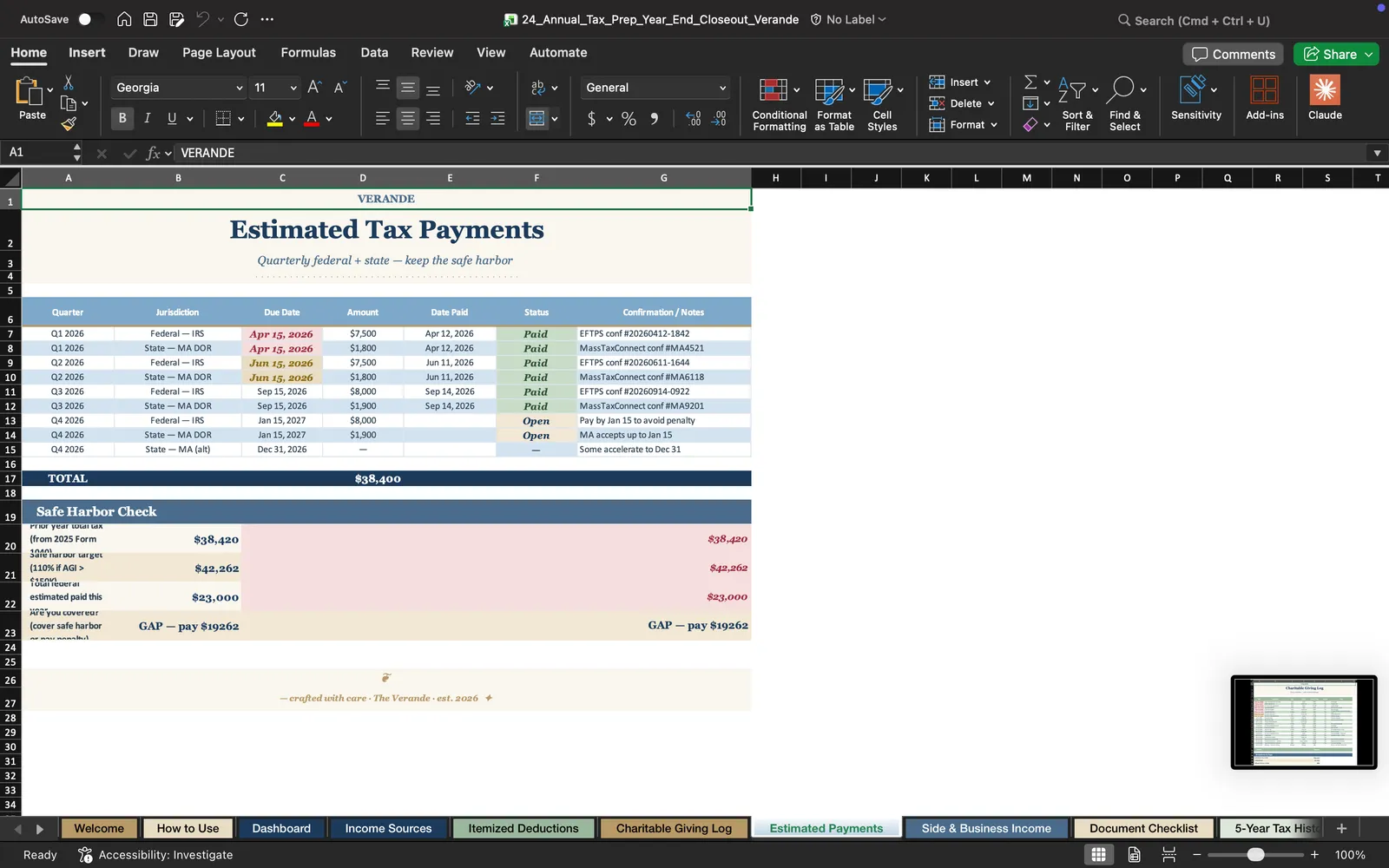Switch to the Page Layout tab

(219, 52)
